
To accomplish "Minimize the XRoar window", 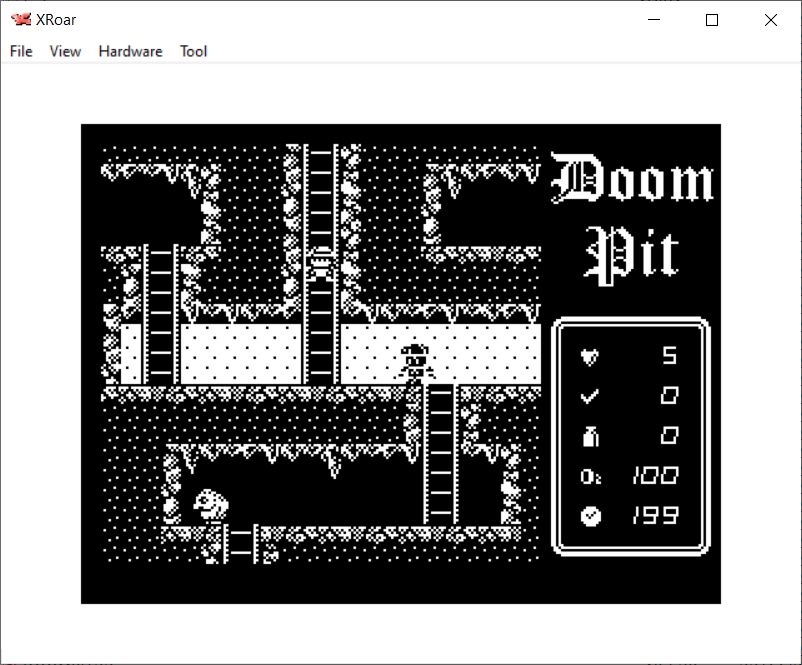I will [x=654, y=20].
